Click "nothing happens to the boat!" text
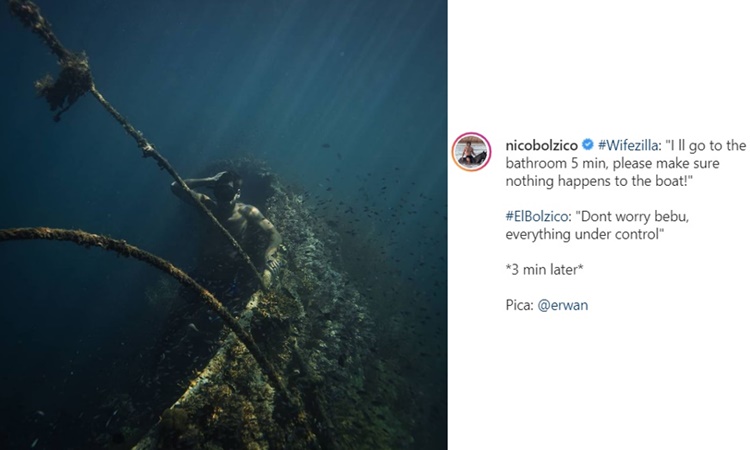This screenshot has height=450, width=750. [x=599, y=181]
